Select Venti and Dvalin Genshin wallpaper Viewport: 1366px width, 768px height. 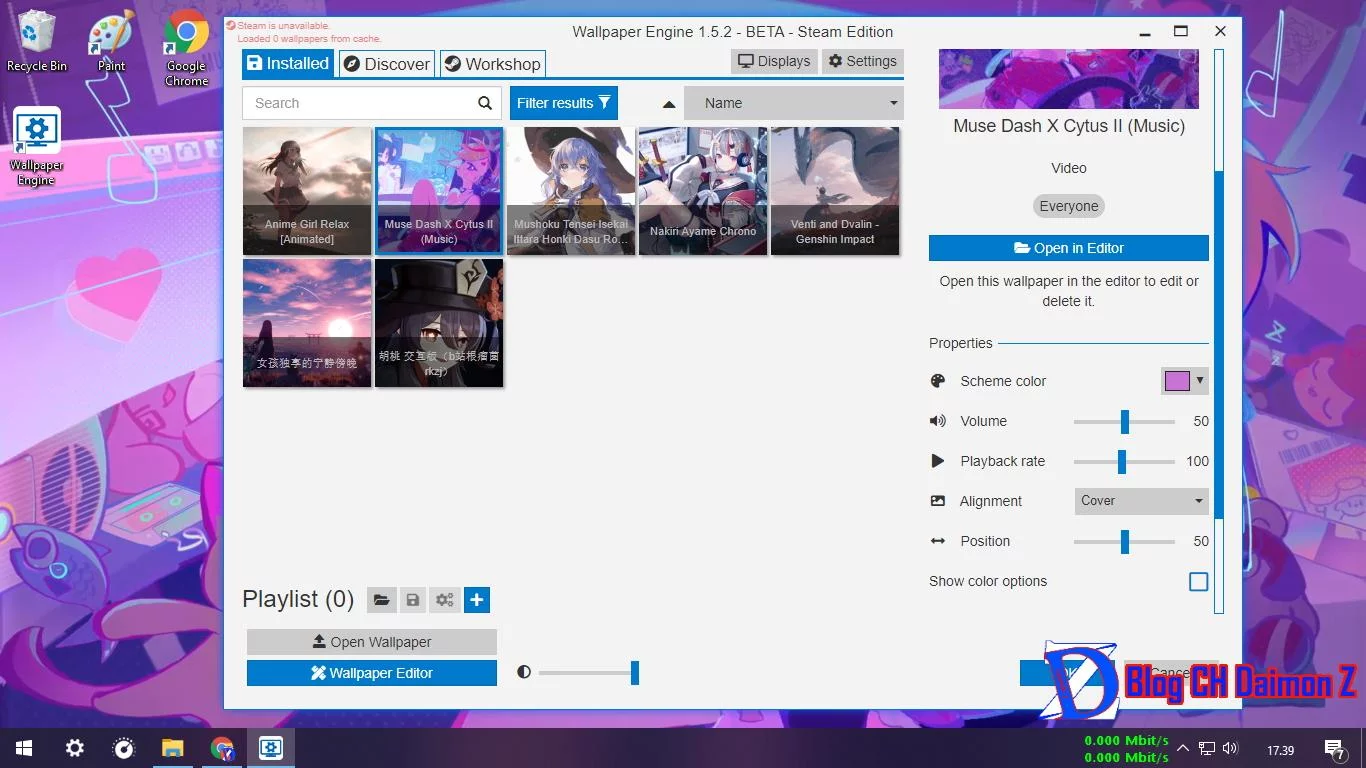(835, 191)
